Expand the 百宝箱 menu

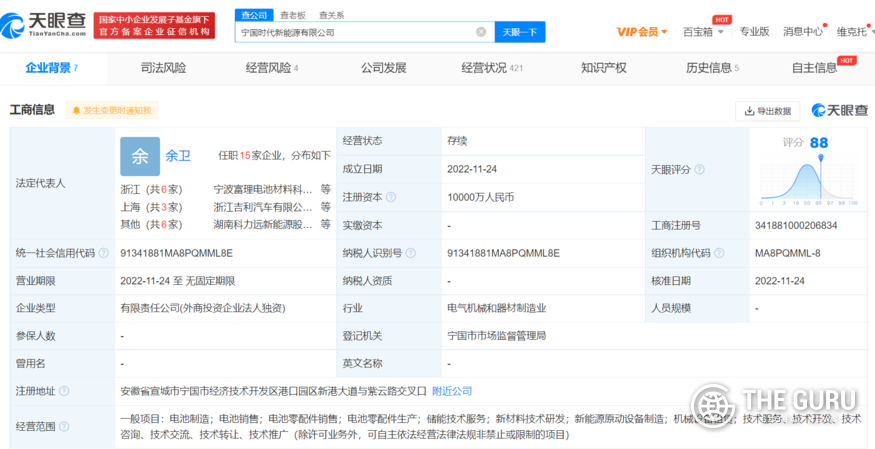(703, 32)
